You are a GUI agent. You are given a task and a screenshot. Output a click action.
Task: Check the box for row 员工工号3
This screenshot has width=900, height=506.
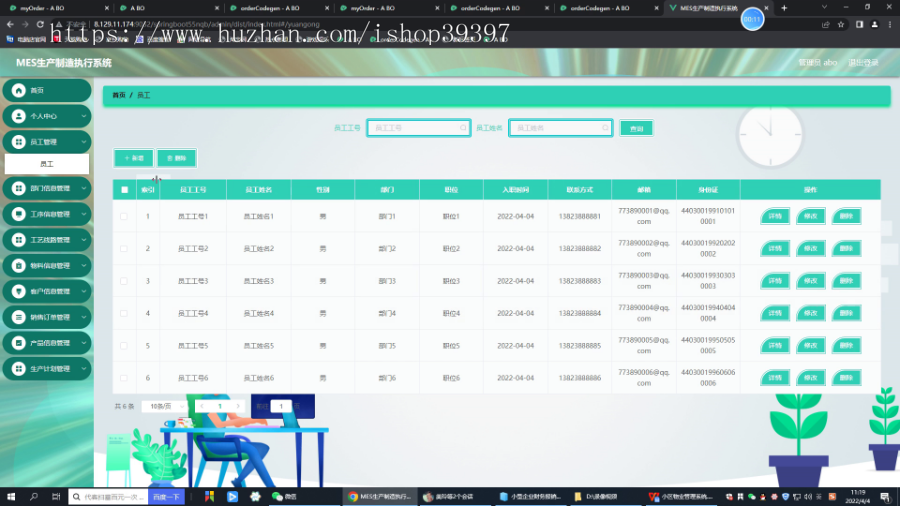point(124,281)
